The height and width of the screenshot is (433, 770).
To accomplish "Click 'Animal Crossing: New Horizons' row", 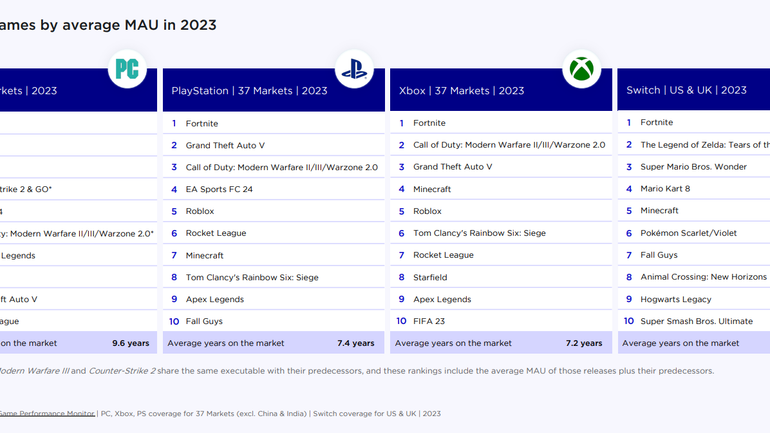I will (x=694, y=277).
